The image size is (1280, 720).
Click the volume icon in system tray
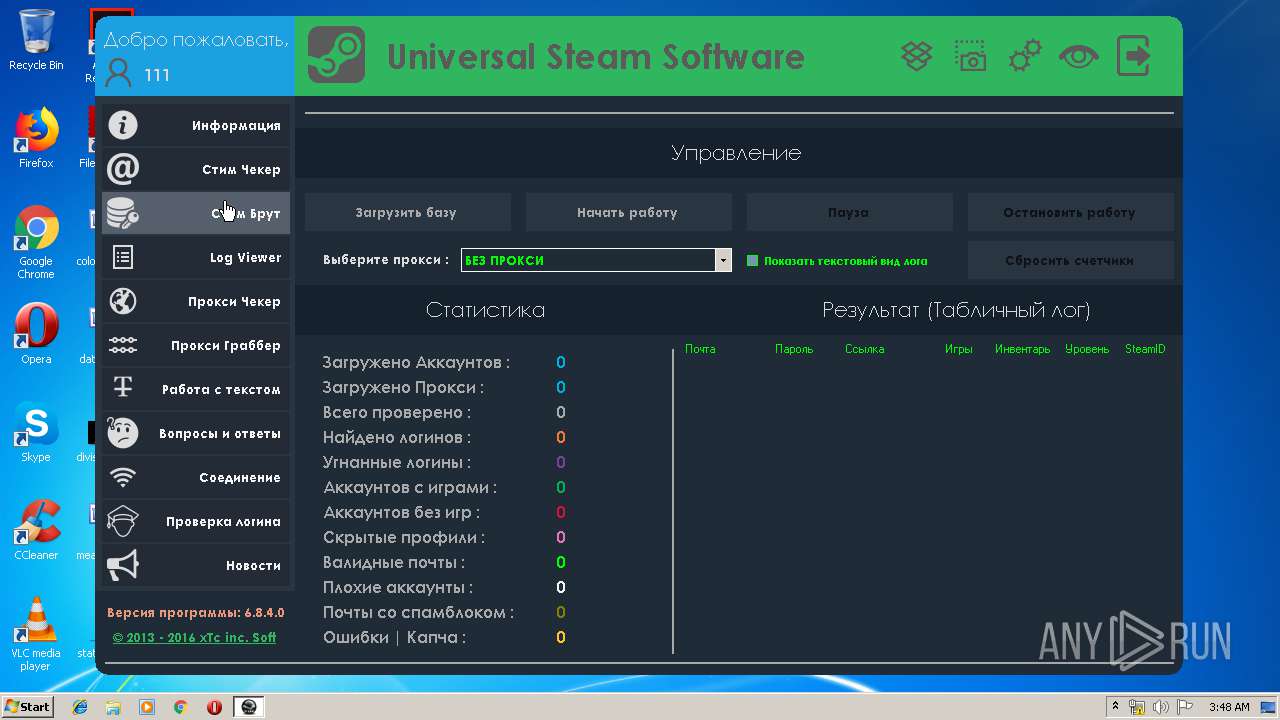tap(1161, 707)
